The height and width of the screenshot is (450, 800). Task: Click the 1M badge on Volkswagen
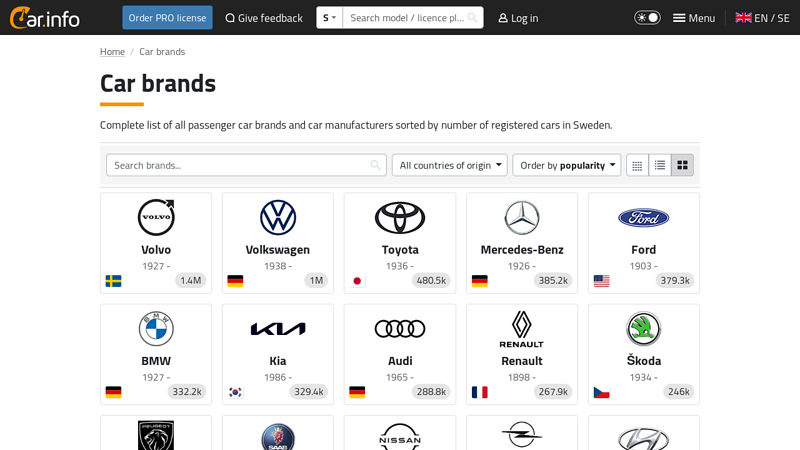(316, 281)
